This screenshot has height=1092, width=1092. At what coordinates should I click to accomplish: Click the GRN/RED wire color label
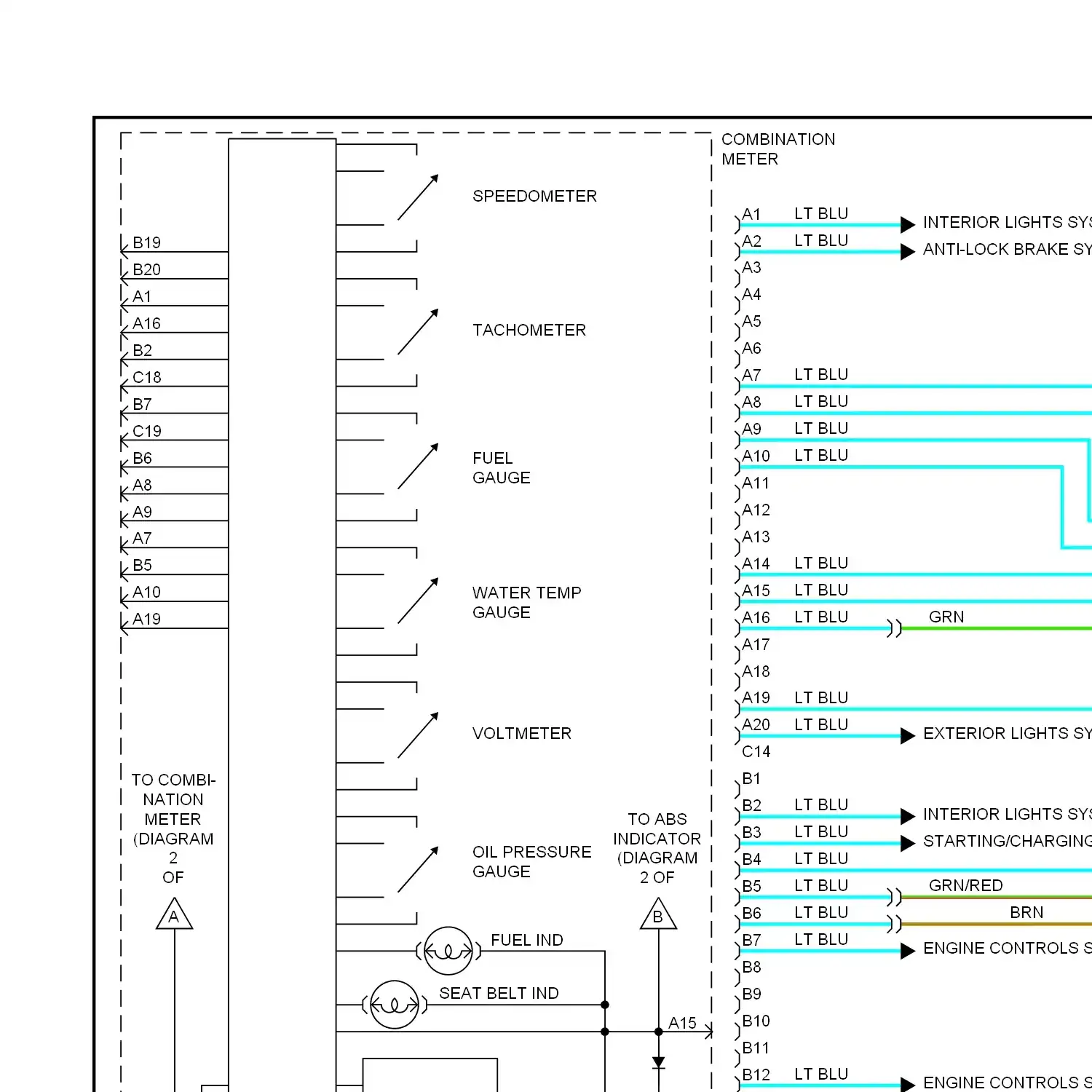pos(966,886)
